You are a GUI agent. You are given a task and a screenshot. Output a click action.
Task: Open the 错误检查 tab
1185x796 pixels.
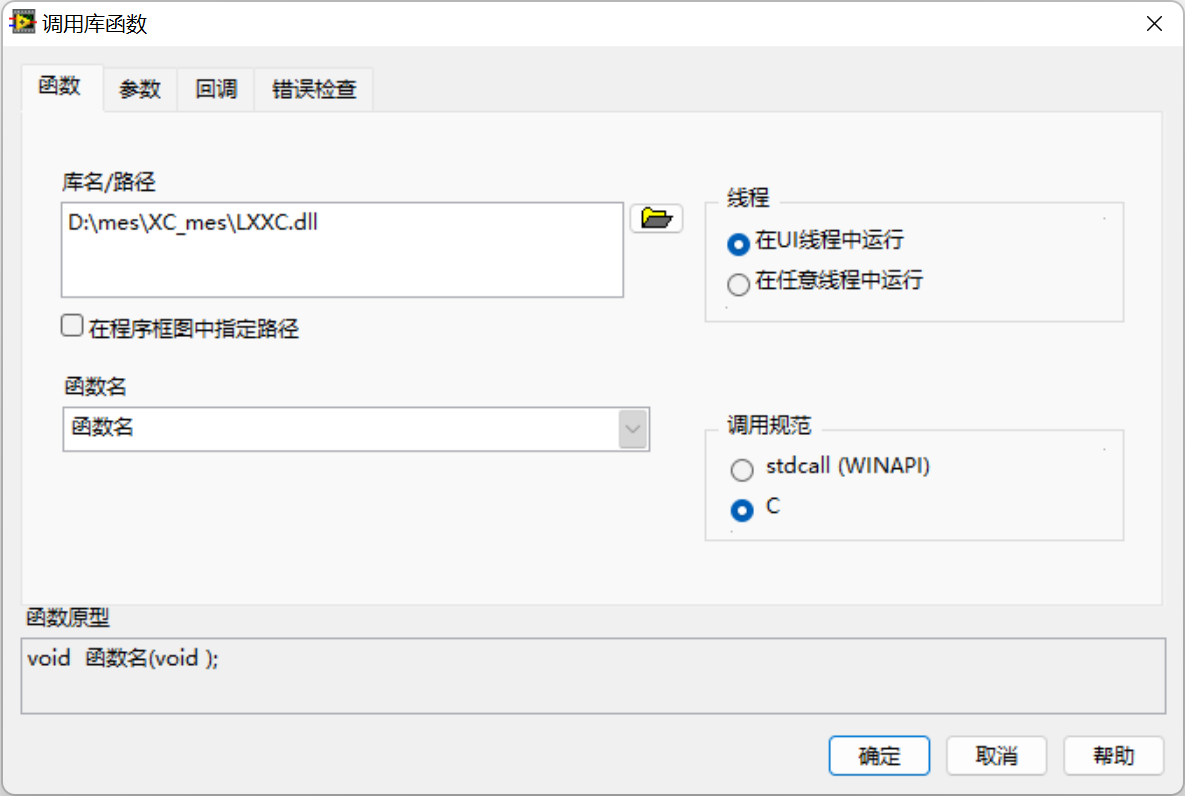coord(314,89)
